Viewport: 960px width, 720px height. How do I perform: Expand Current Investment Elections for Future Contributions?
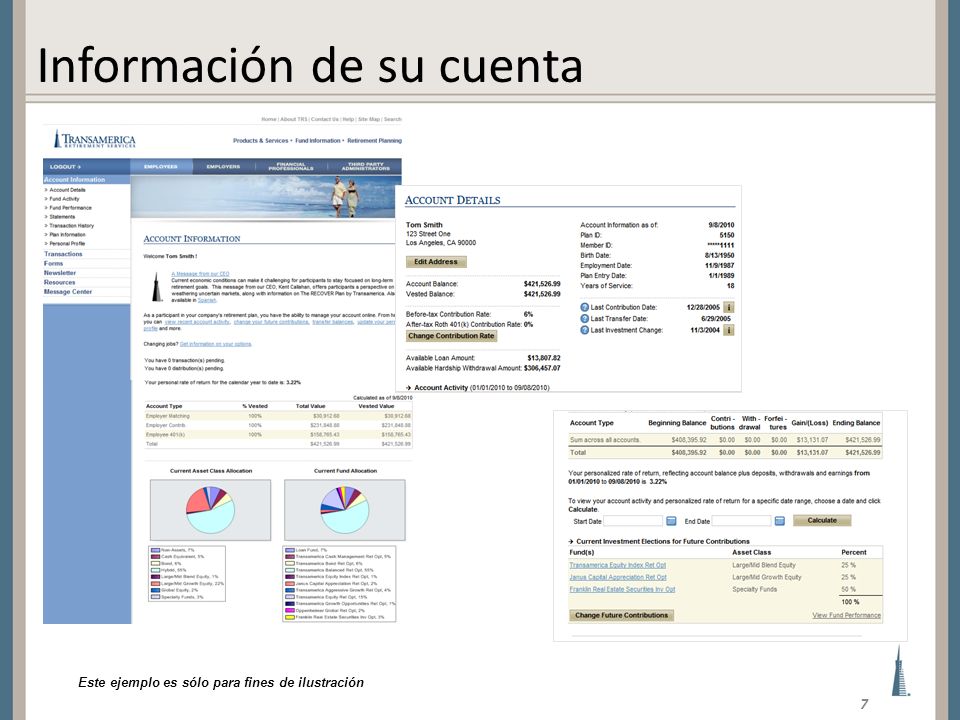(571, 541)
